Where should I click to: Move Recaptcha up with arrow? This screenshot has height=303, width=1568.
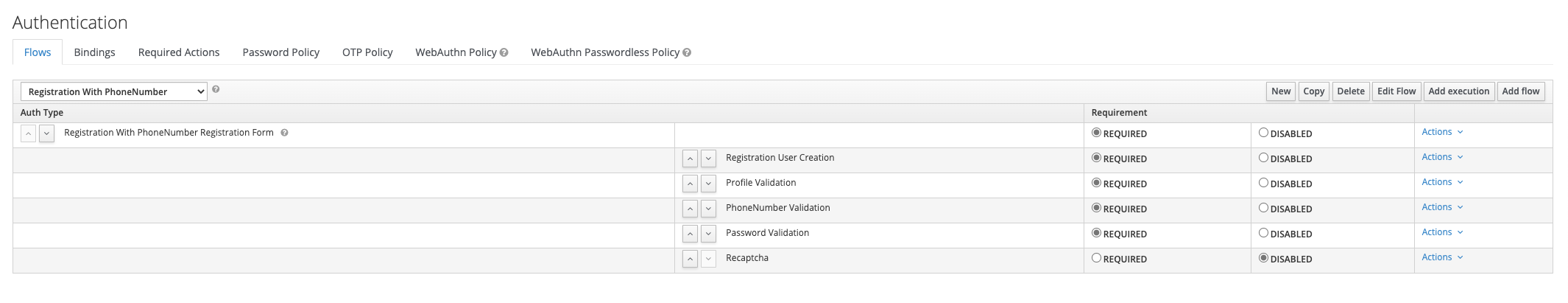(x=690, y=259)
